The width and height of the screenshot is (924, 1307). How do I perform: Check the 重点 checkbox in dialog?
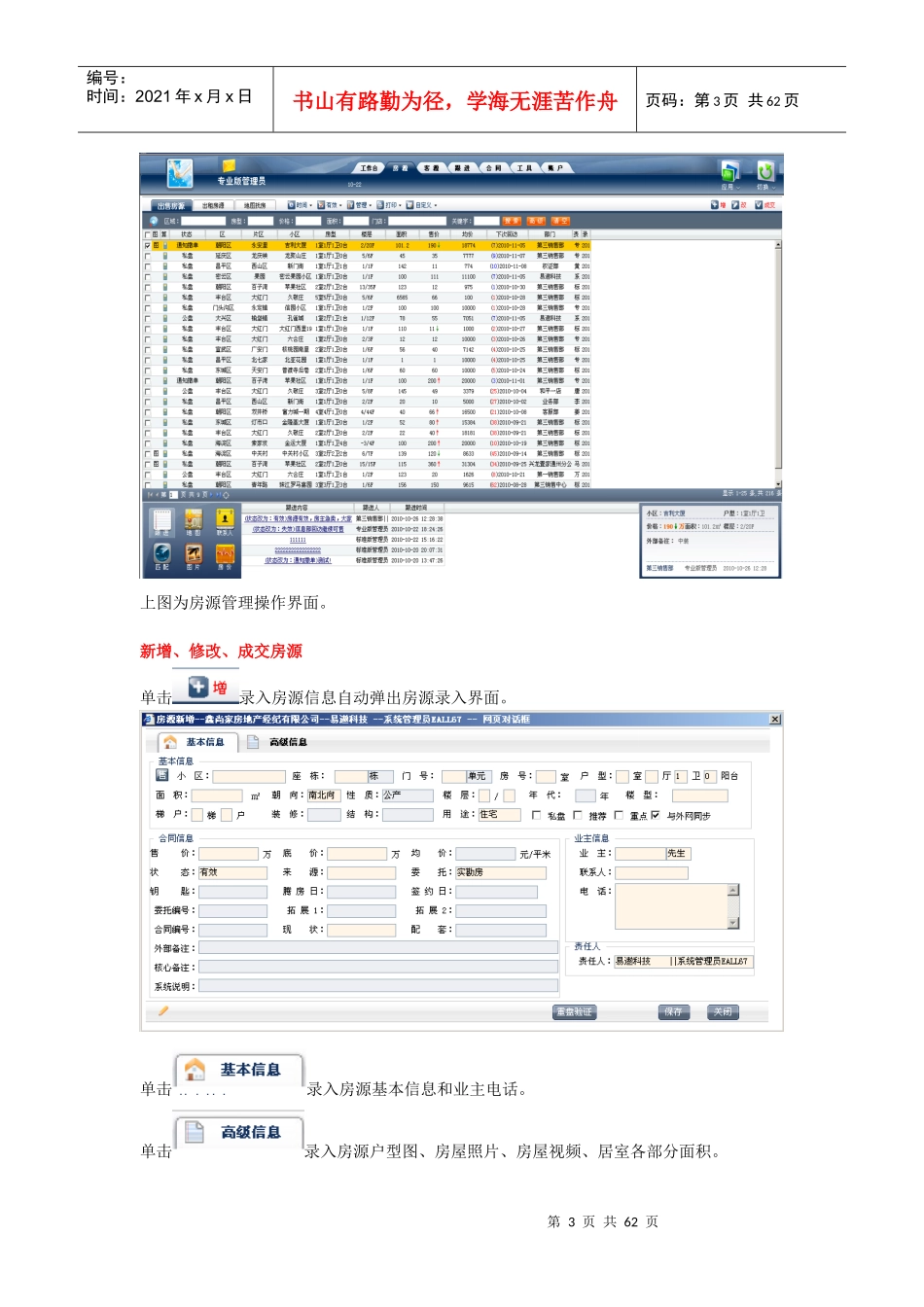click(x=619, y=815)
